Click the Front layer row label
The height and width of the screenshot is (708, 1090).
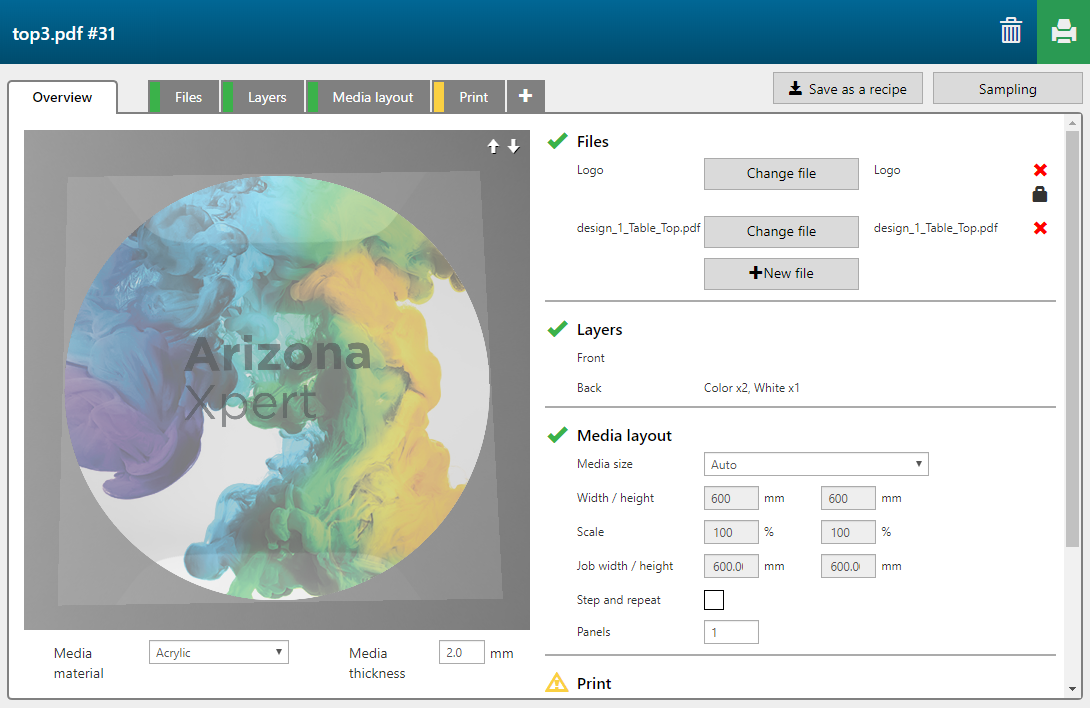[x=591, y=357]
